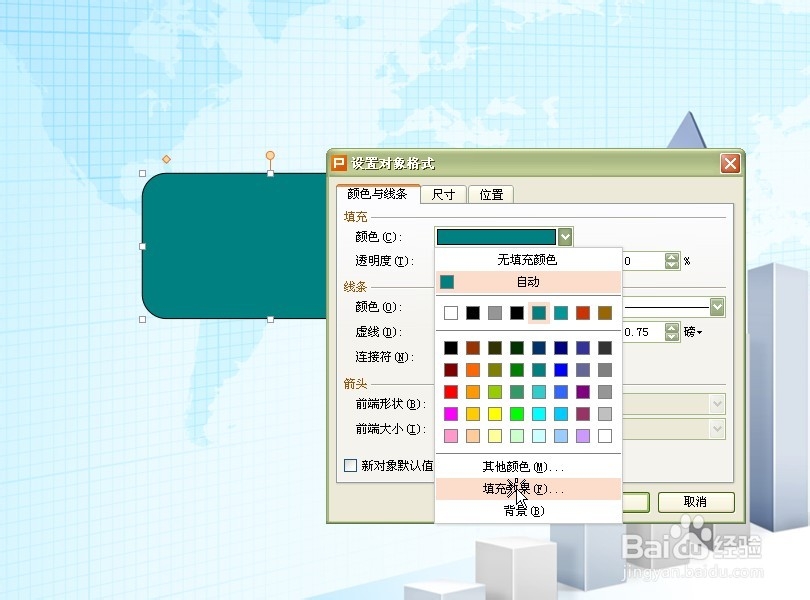Increase 0.75 line weight with up arrow
Viewport: 810px width, 600px height.
click(672, 328)
